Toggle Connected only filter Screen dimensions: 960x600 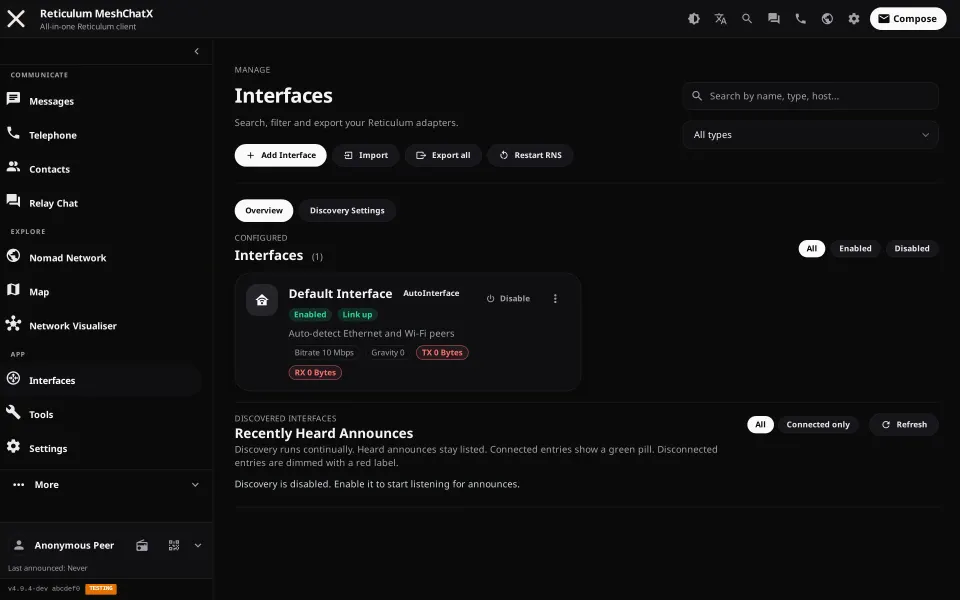pyautogui.click(x=818, y=424)
